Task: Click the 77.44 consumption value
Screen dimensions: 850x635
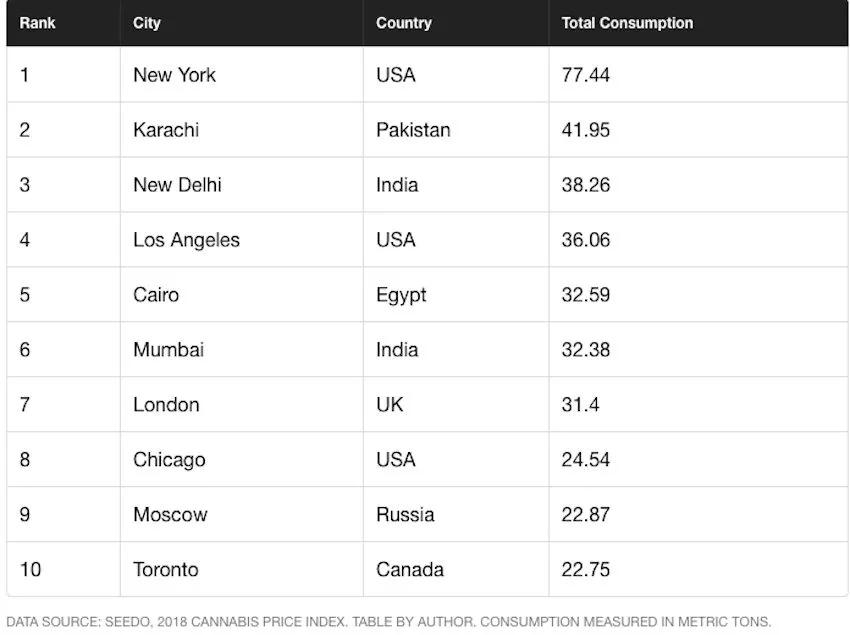Action: (x=586, y=75)
